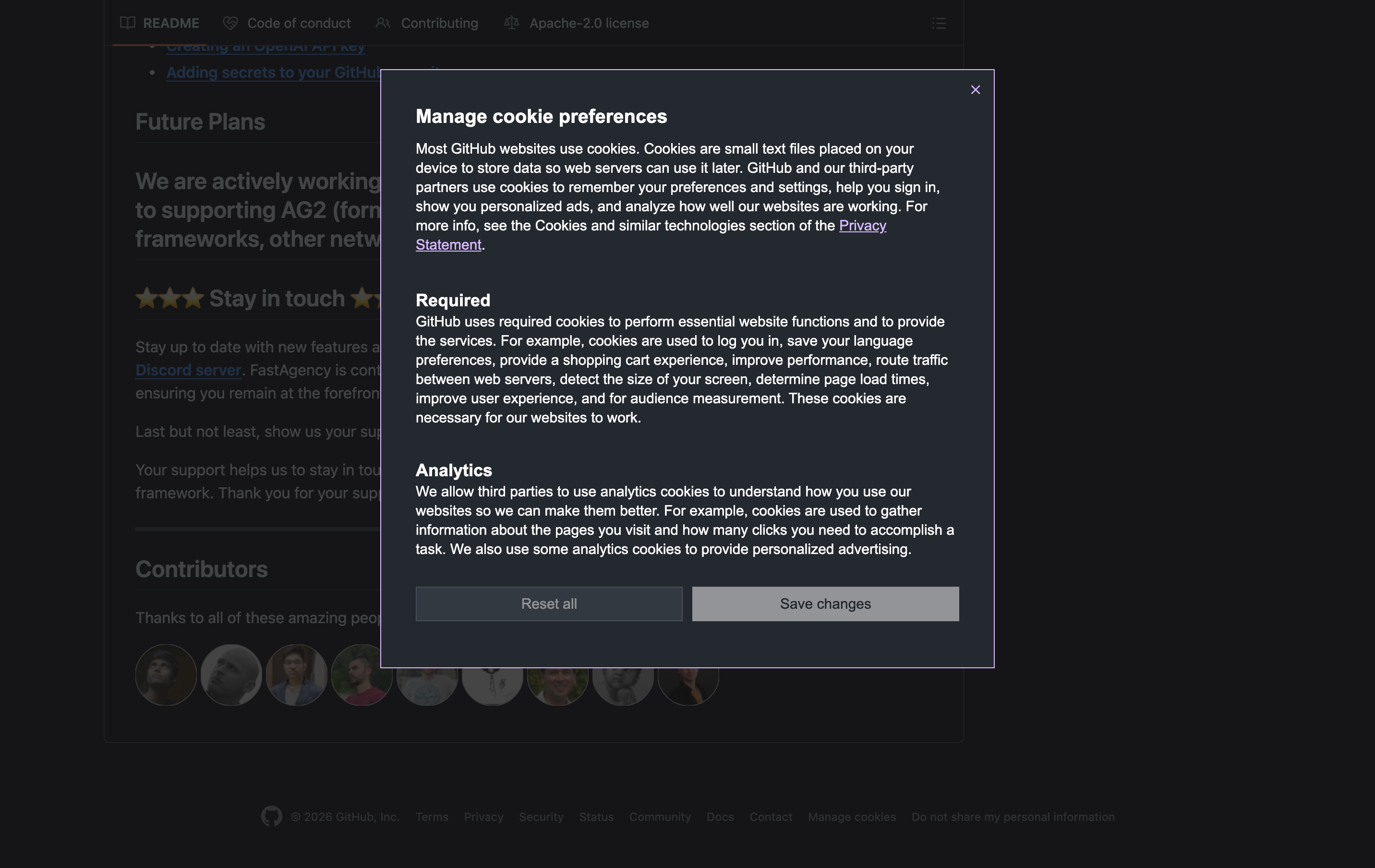
Task: Open the Security footer link
Action: pos(541,817)
